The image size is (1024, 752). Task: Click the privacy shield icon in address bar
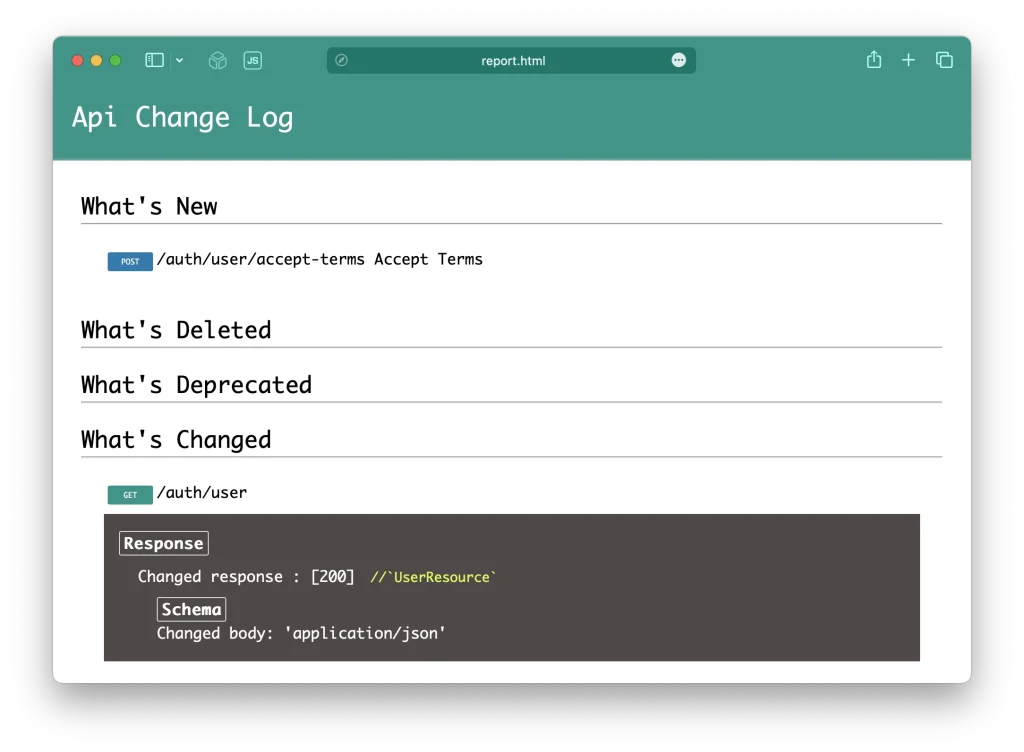(342, 60)
